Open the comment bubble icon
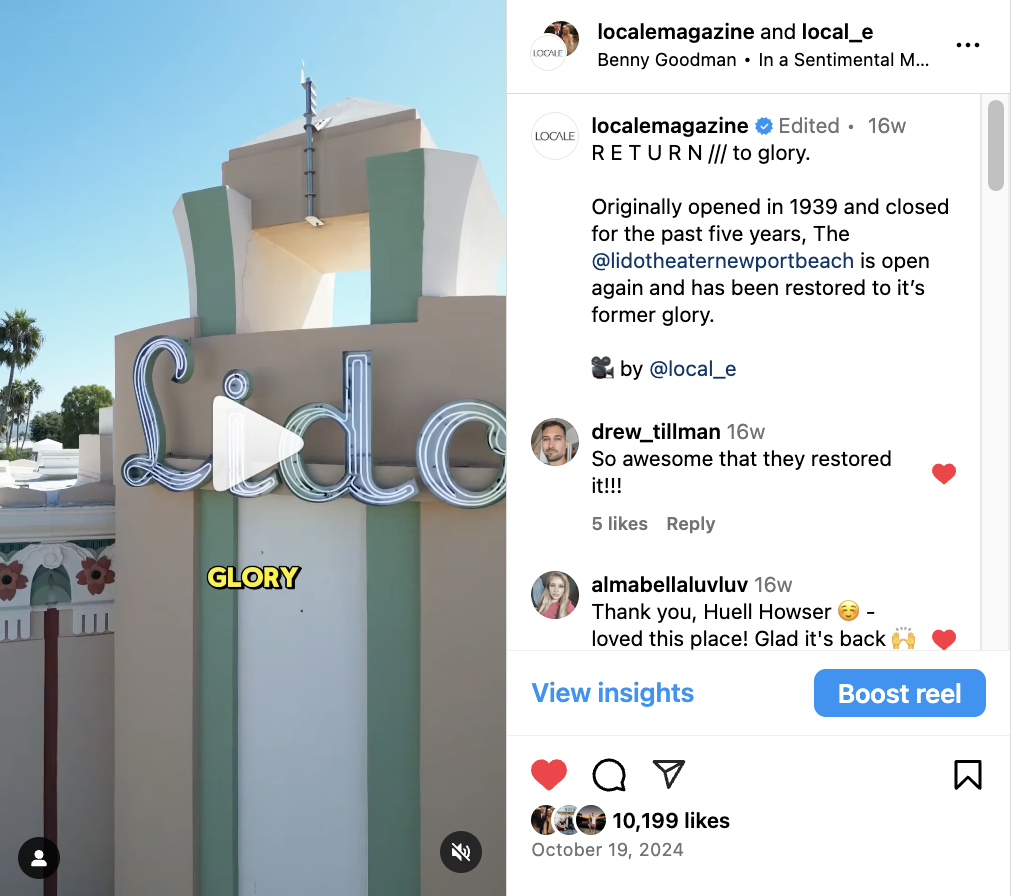1012x896 pixels. pos(609,775)
